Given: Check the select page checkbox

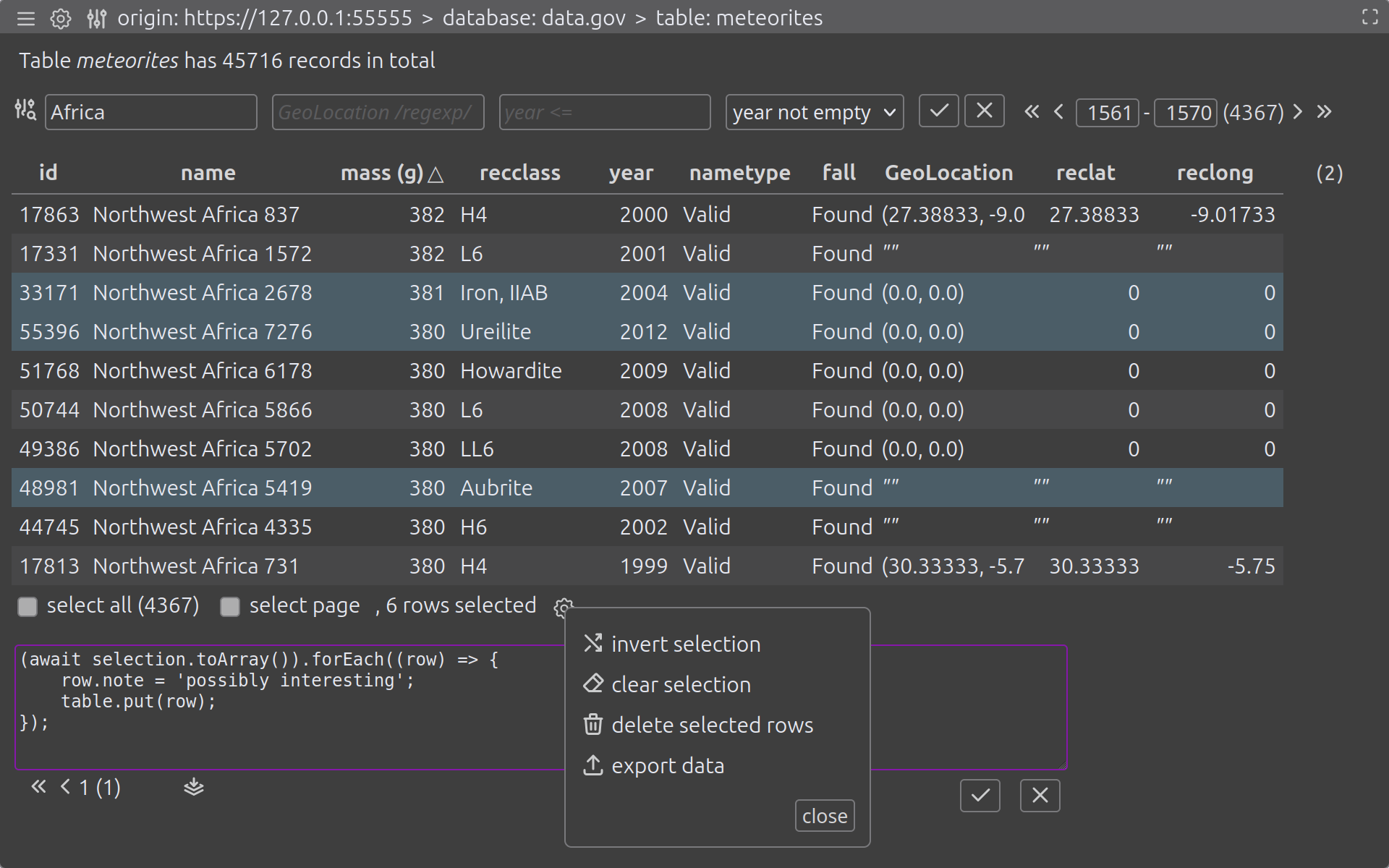Looking at the screenshot, I should pos(230,606).
